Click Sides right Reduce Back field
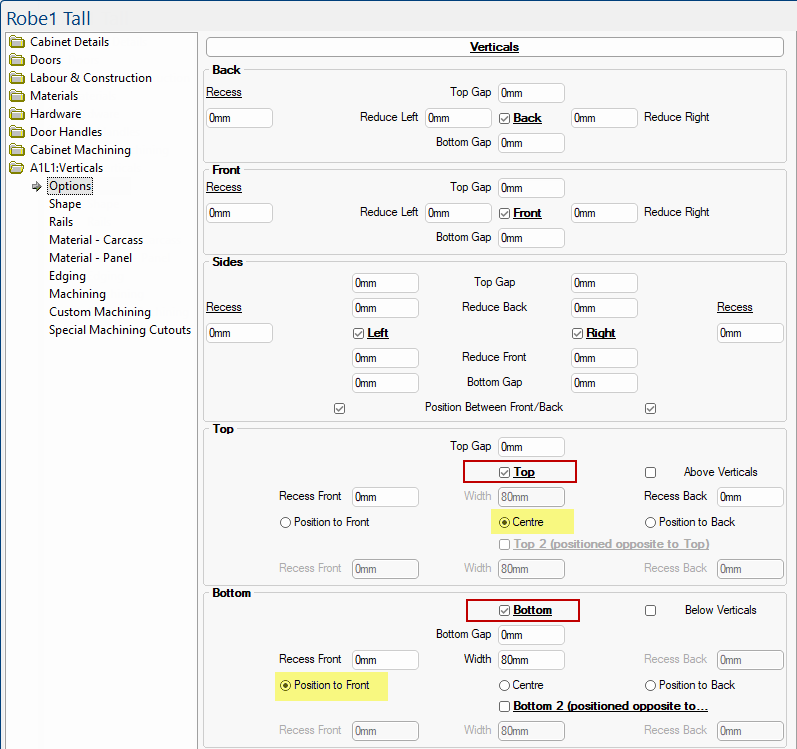 point(604,308)
